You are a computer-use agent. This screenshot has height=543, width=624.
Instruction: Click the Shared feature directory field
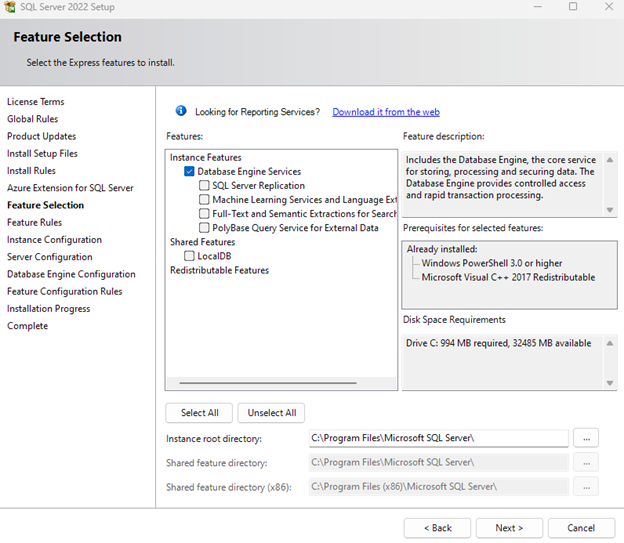click(439, 463)
